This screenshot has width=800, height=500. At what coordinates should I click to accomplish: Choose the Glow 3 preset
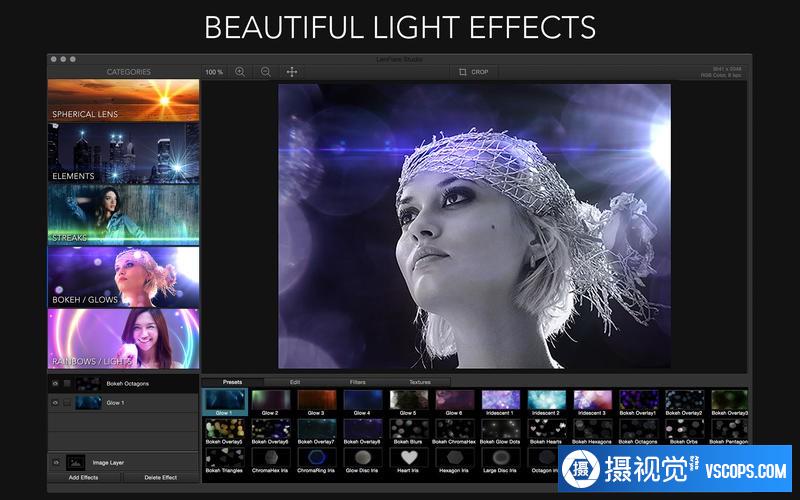point(316,402)
